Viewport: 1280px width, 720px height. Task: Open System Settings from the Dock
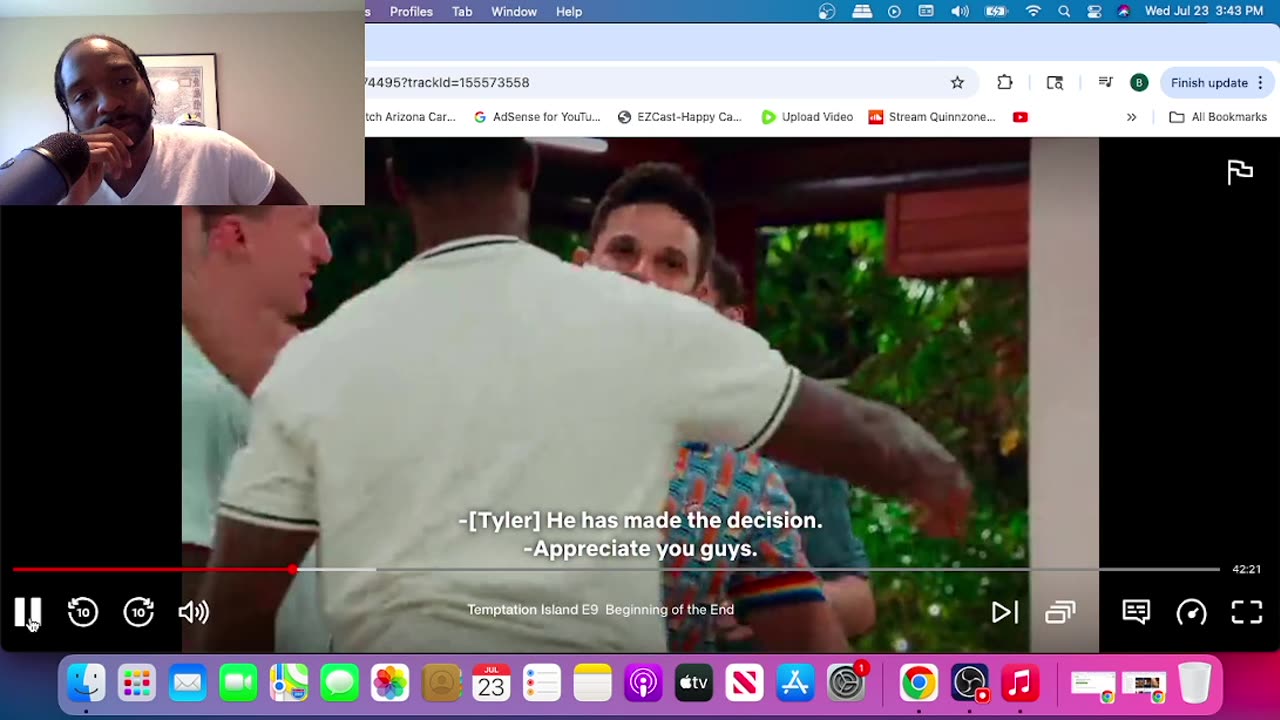click(846, 684)
